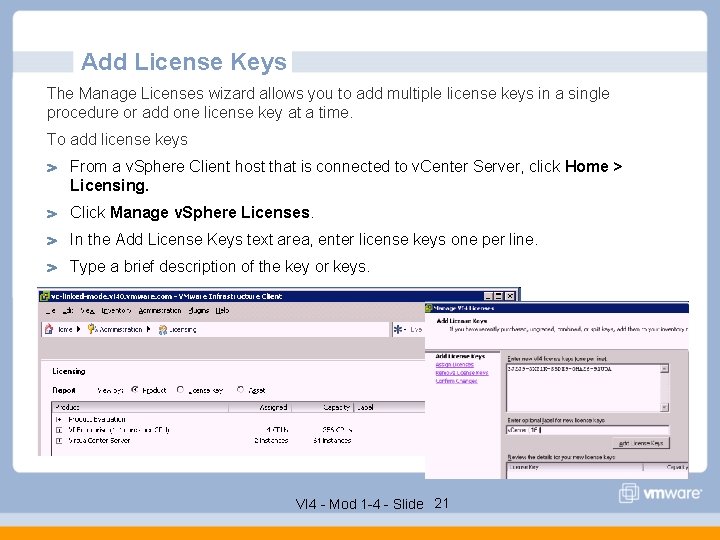Maximize the Infrastructure Client window
720x540 pixels.
click(x=499, y=296)
